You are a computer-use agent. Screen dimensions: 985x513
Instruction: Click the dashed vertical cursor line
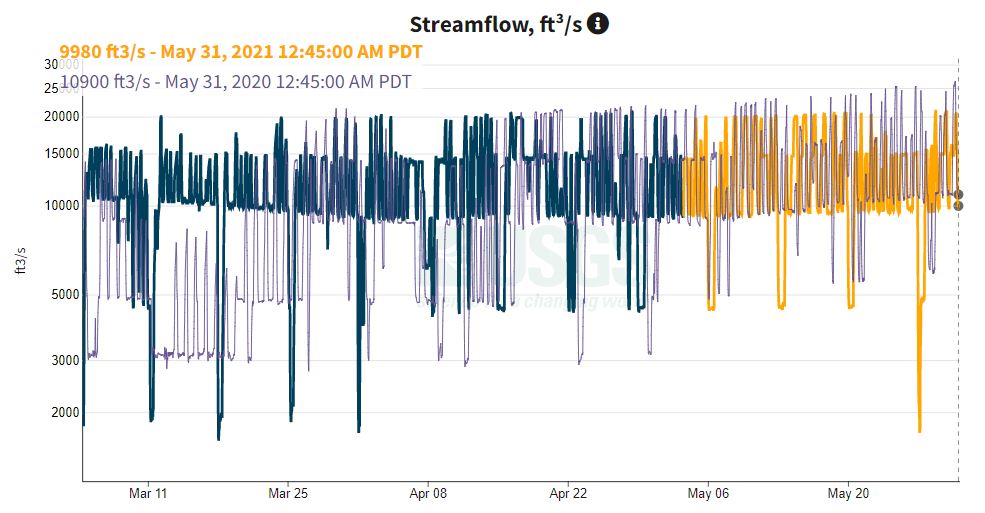[958, 350]
